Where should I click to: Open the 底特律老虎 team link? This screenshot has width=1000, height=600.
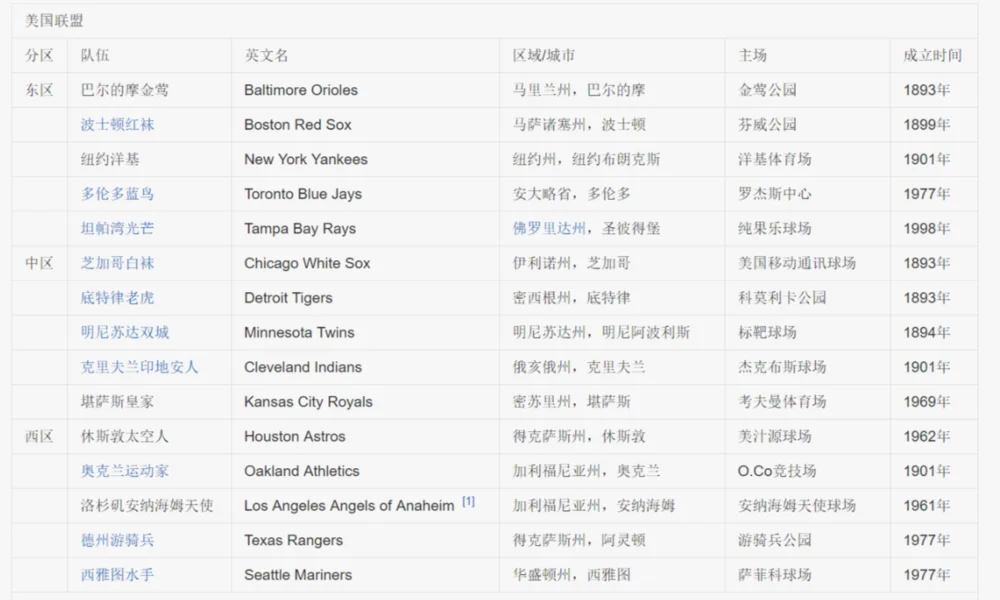coord(117,298)
